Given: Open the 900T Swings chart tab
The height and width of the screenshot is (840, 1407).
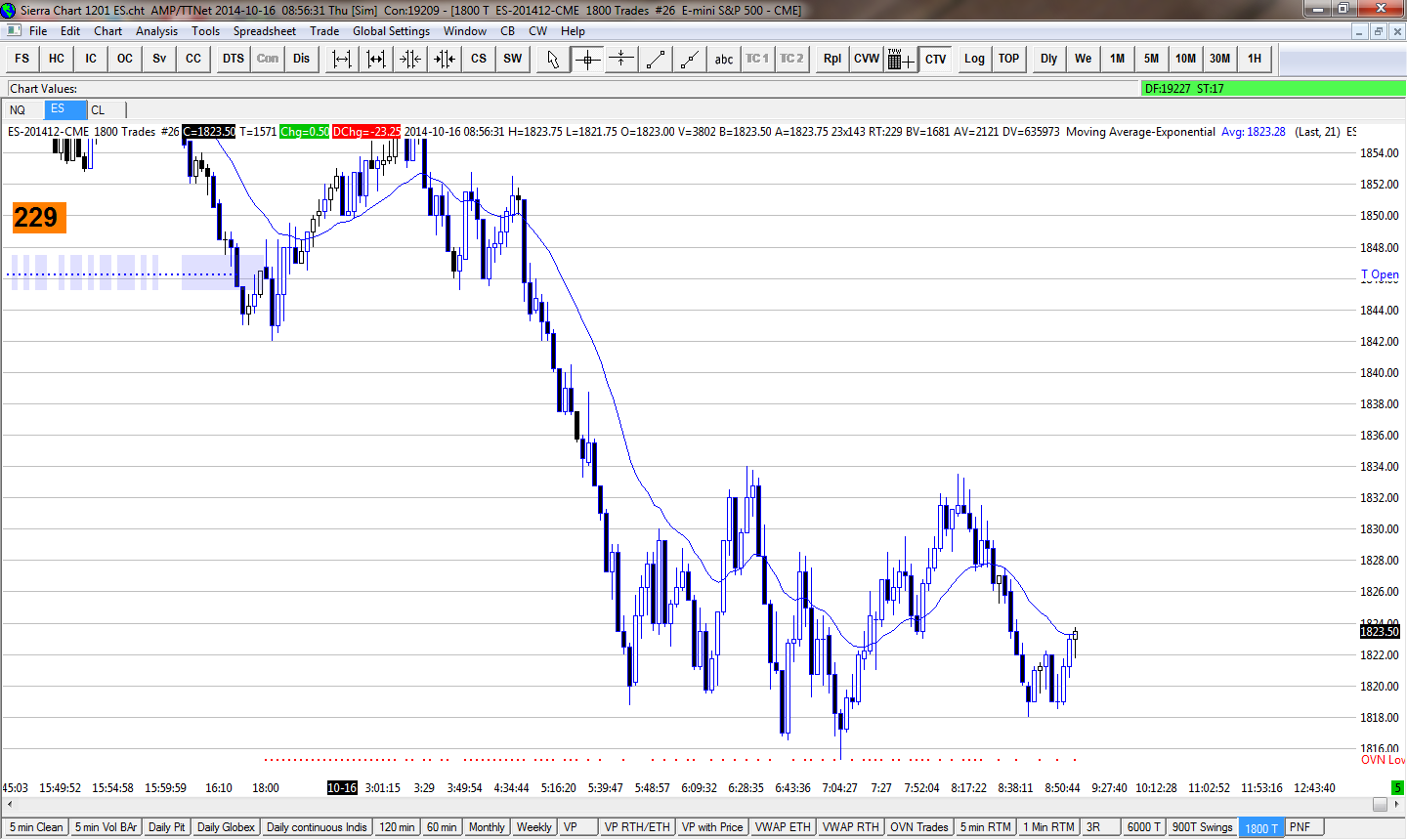Looking at the screenshot, I should click(x=1202, y=827).
